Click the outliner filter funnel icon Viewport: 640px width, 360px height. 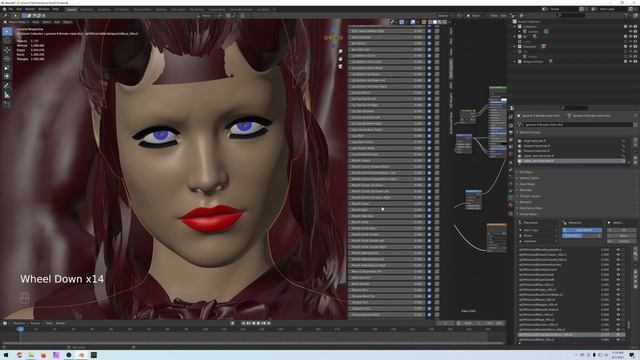point(627,16)
